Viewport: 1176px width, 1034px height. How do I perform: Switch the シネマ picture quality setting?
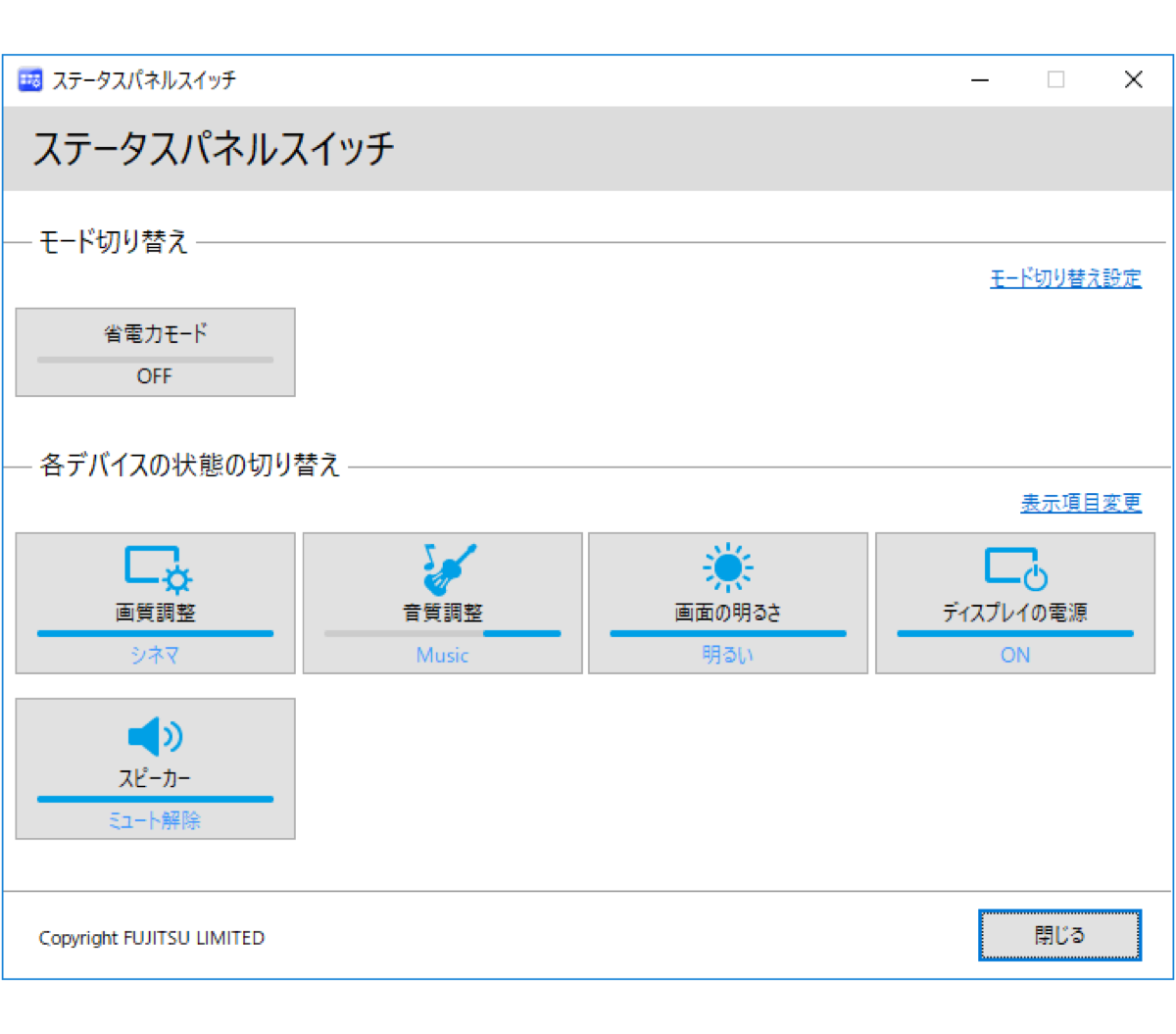[x=155, y=655]
